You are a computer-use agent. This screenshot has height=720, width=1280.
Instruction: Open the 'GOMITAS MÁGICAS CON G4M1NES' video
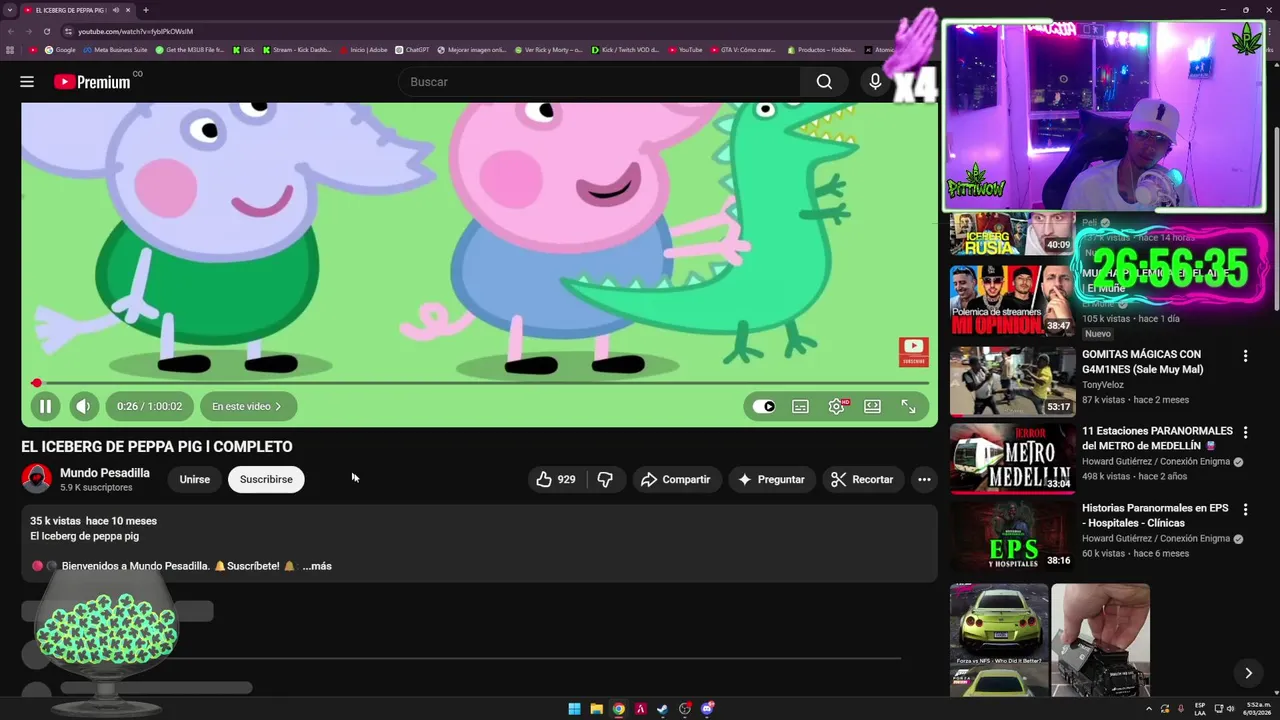(x=1142, y=361)
